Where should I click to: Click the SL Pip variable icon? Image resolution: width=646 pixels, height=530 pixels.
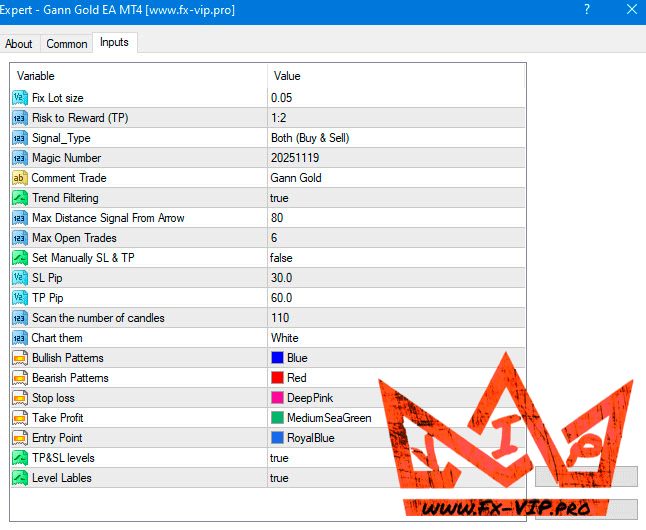coord(20,278)
